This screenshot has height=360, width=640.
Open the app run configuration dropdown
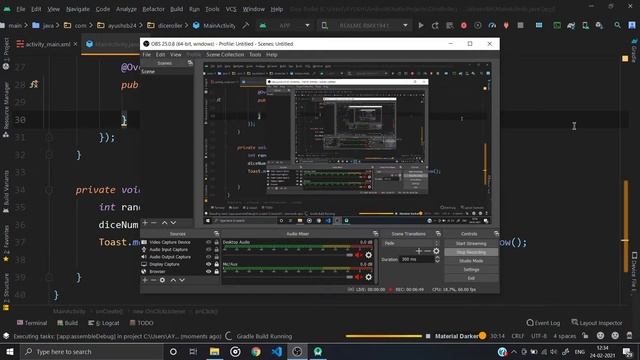point(285,25)
